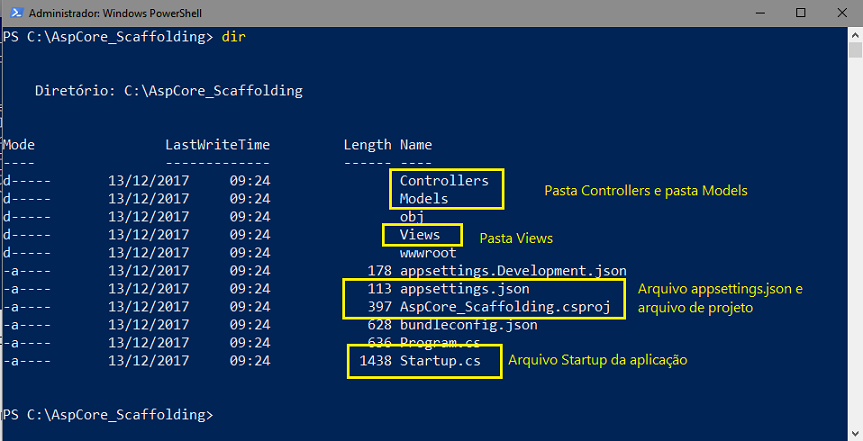Click the typed dir command
This screenshot has height=441, width=863.
233,37
